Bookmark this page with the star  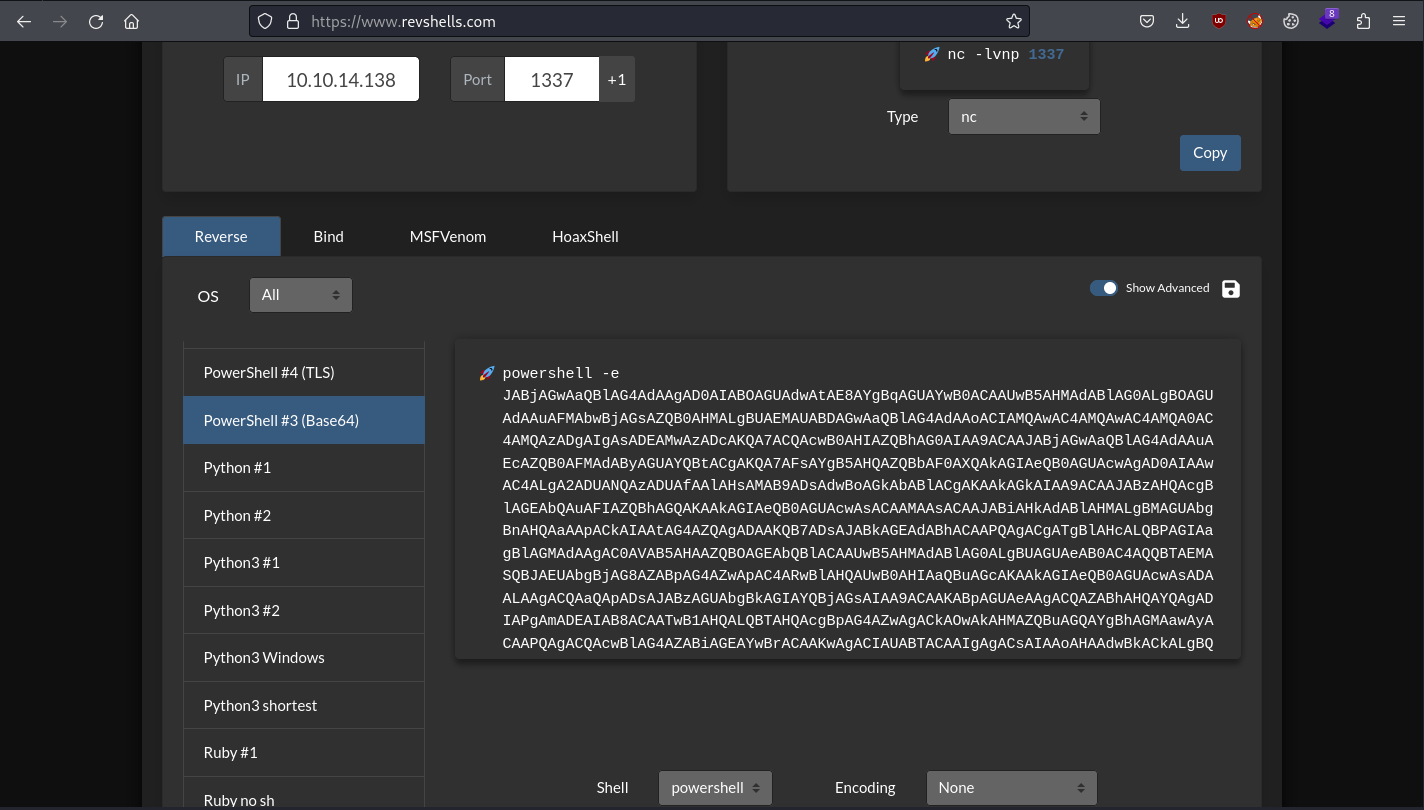tap(1013, 21)
